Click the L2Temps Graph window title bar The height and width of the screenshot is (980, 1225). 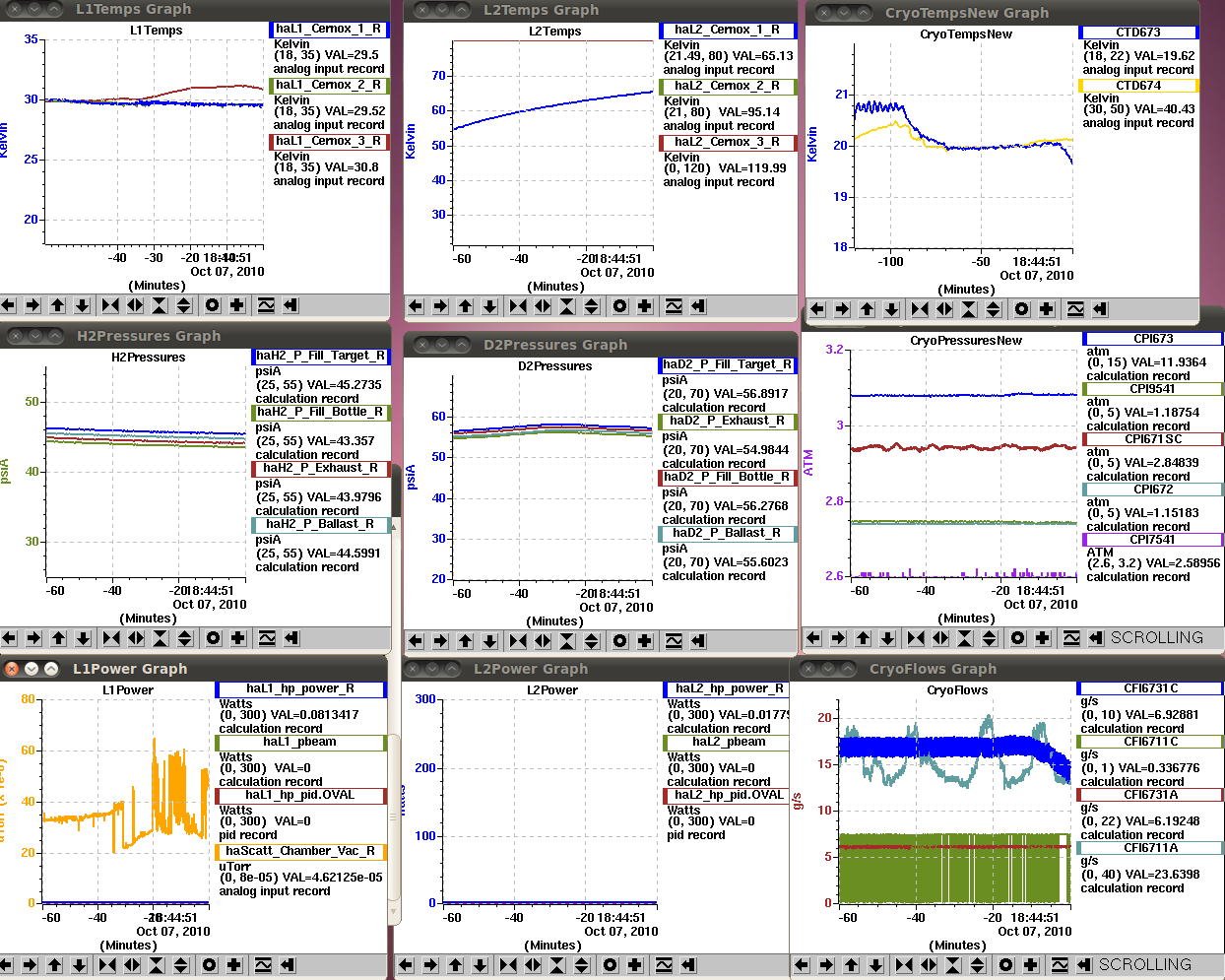(599, 10)
